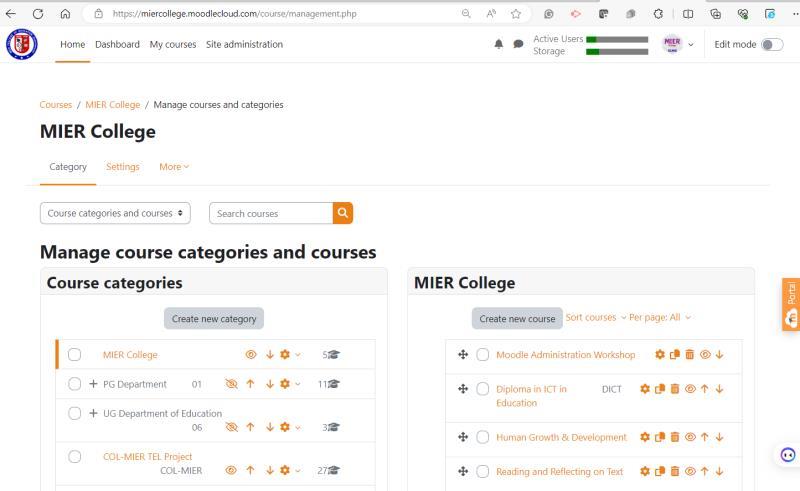Click Storage usage progress bar
This screenshot has width=800, height=491.
tap(617, 52)
